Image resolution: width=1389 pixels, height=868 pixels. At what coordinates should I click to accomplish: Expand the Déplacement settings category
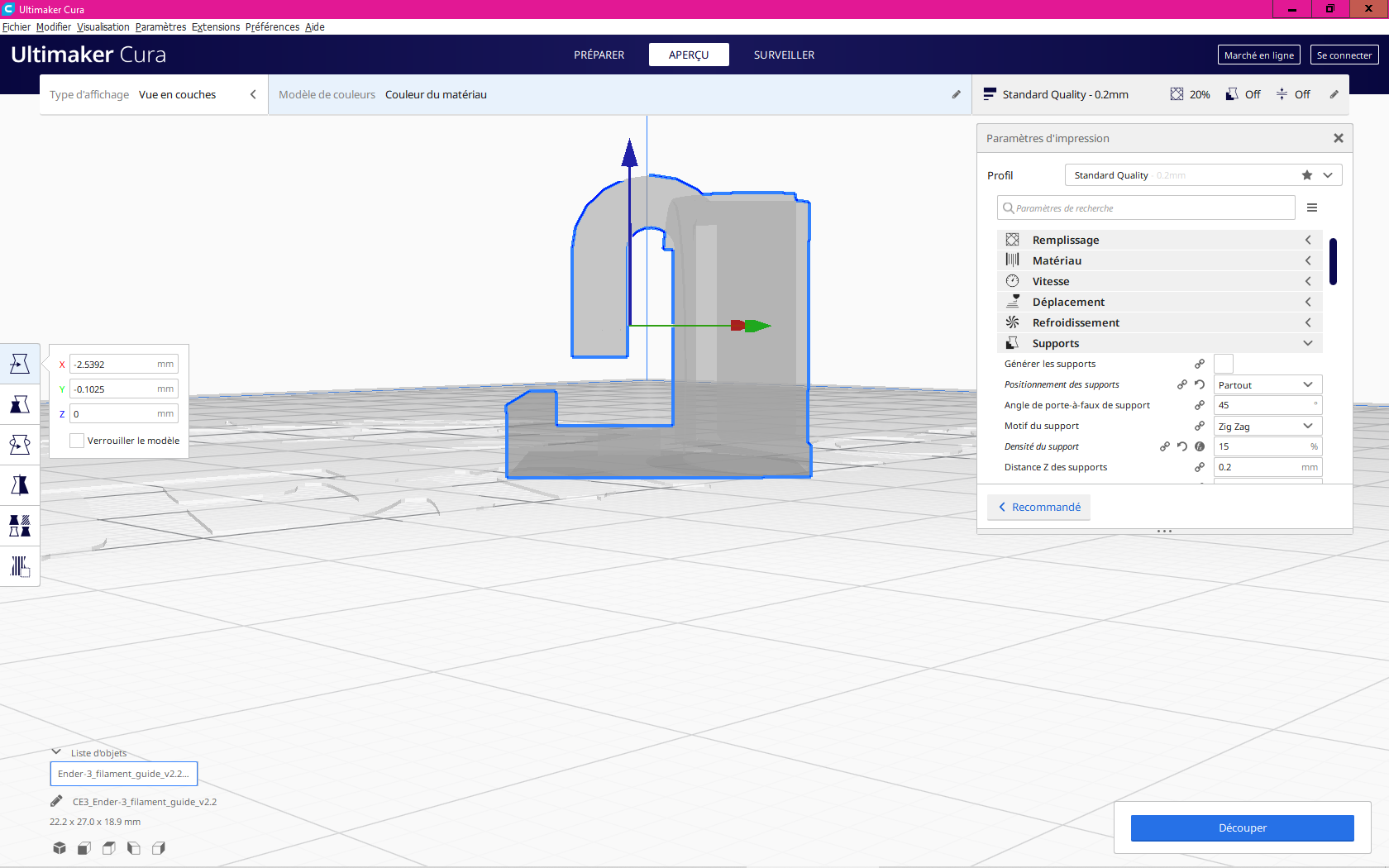1159,302
